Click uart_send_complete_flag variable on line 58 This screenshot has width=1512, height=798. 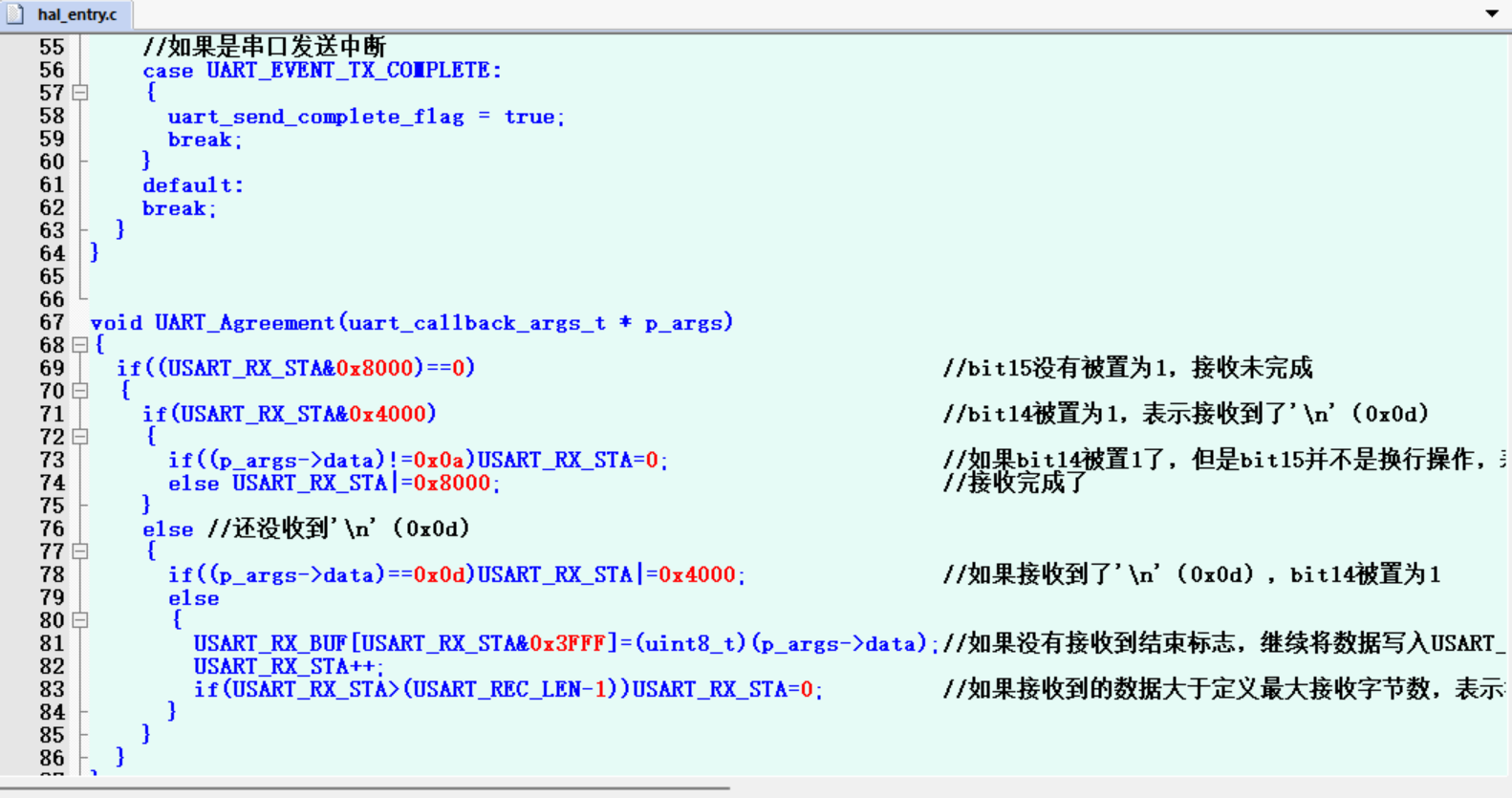[x=315, y=117]
